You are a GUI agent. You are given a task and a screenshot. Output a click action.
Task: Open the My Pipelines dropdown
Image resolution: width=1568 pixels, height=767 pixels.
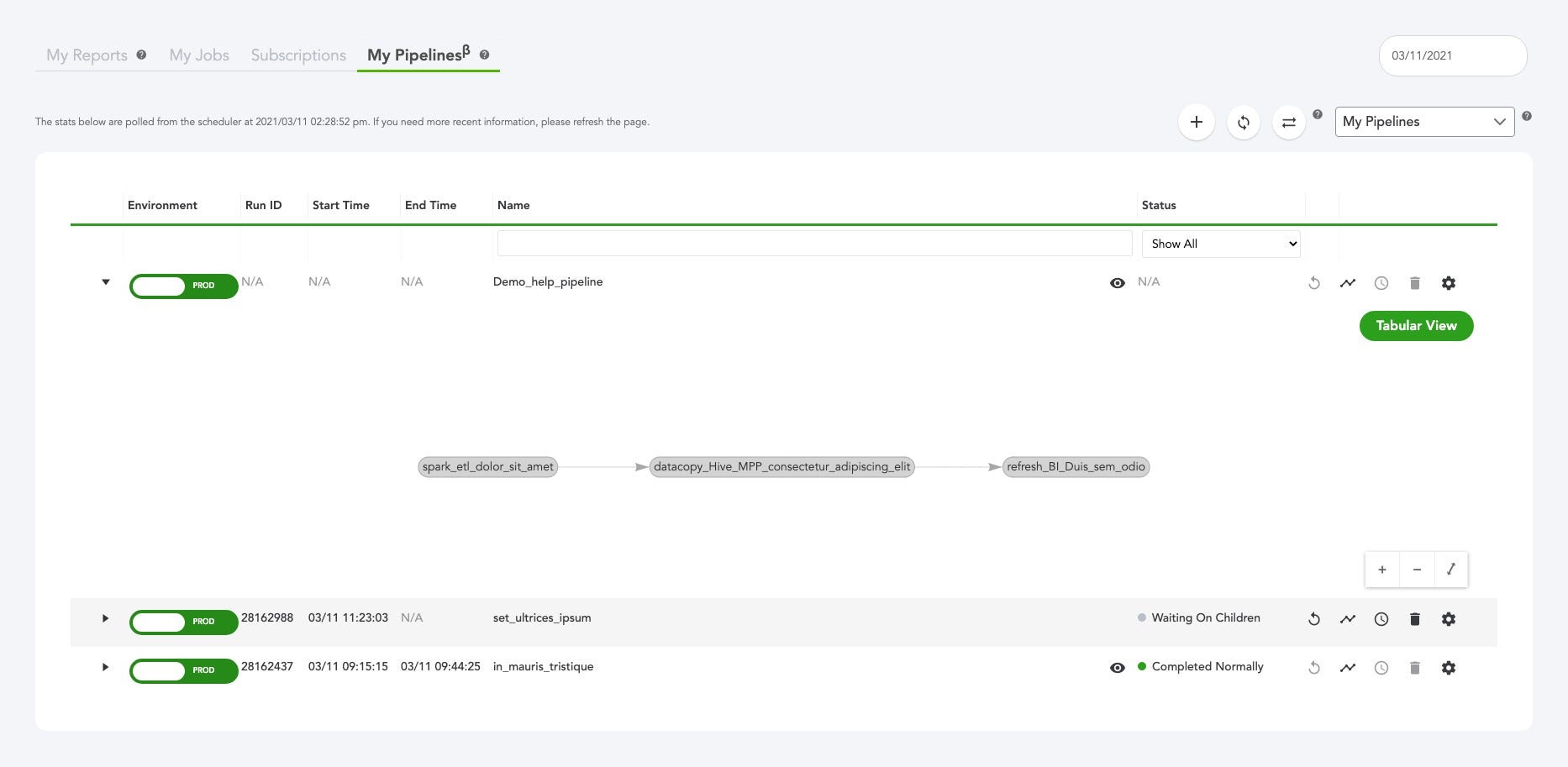1424,122
